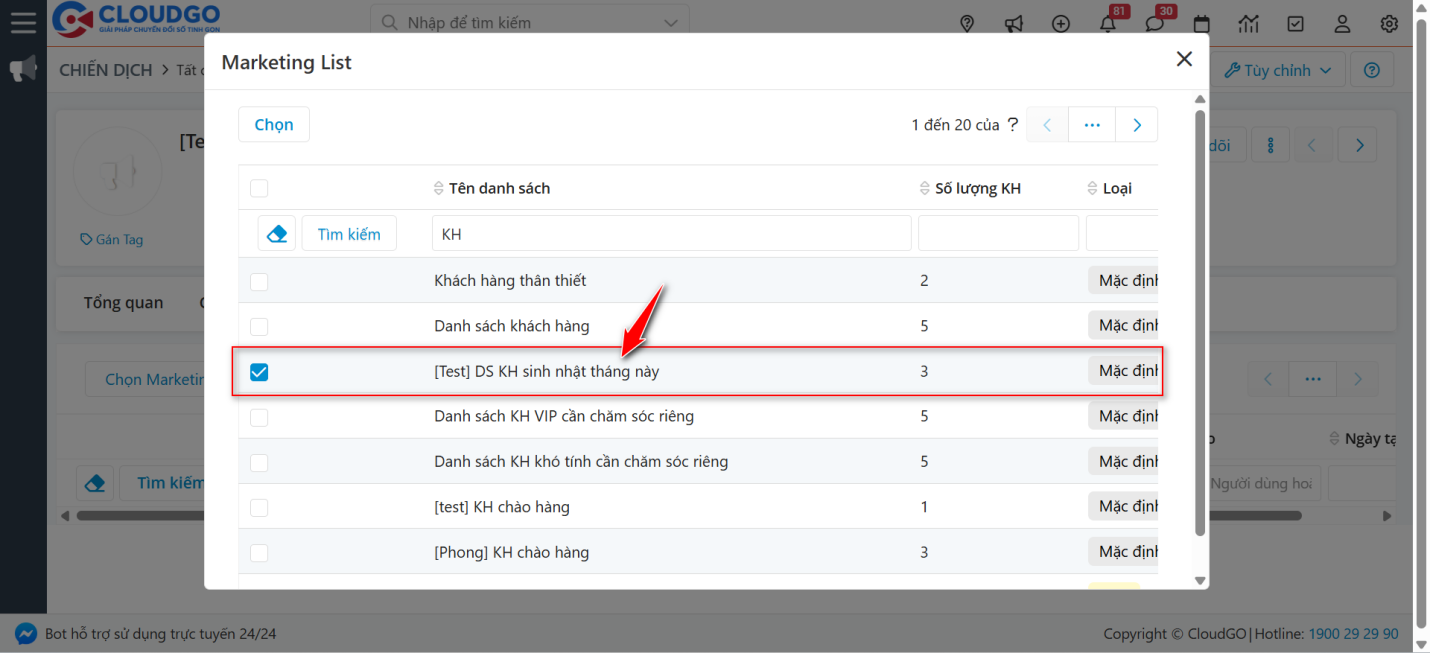Click the Chọn button
Screen dimensions: 1430x653
(274, 125)
